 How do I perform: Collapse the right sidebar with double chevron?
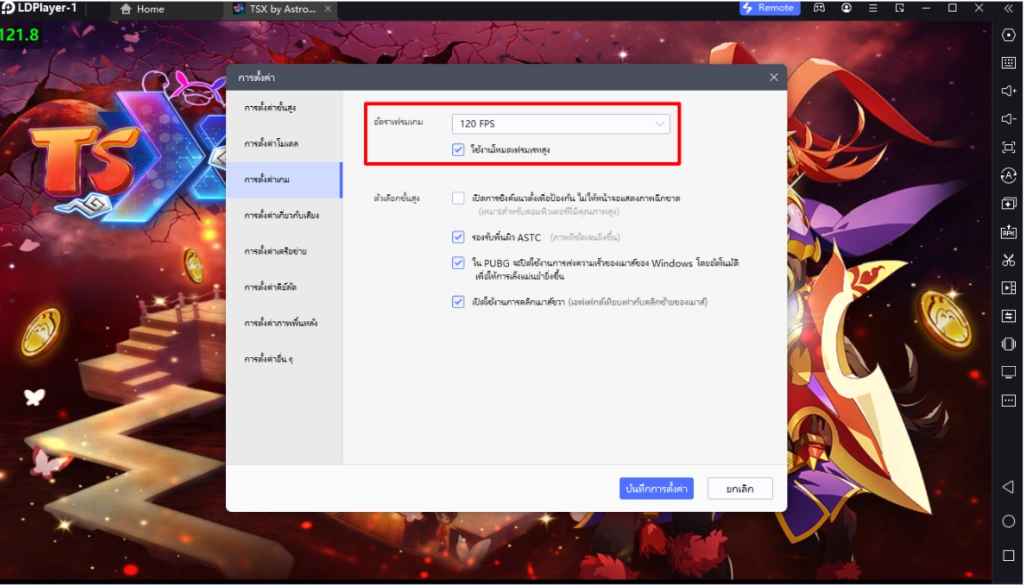click(1008, 8)
